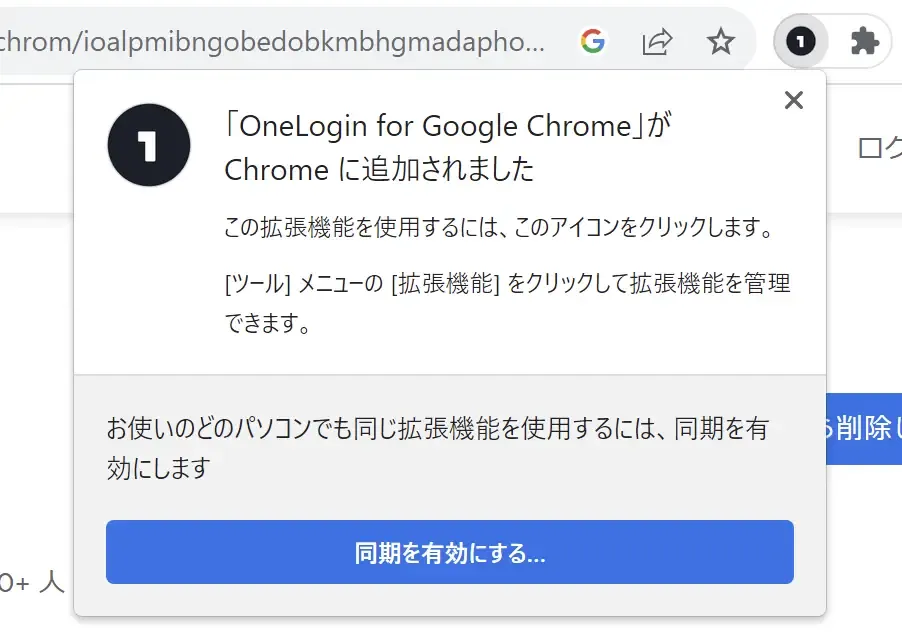Click the share arrow beside the bookmark star
The width and height of the screenshot is (902, 640).
[x=657, y=41]
